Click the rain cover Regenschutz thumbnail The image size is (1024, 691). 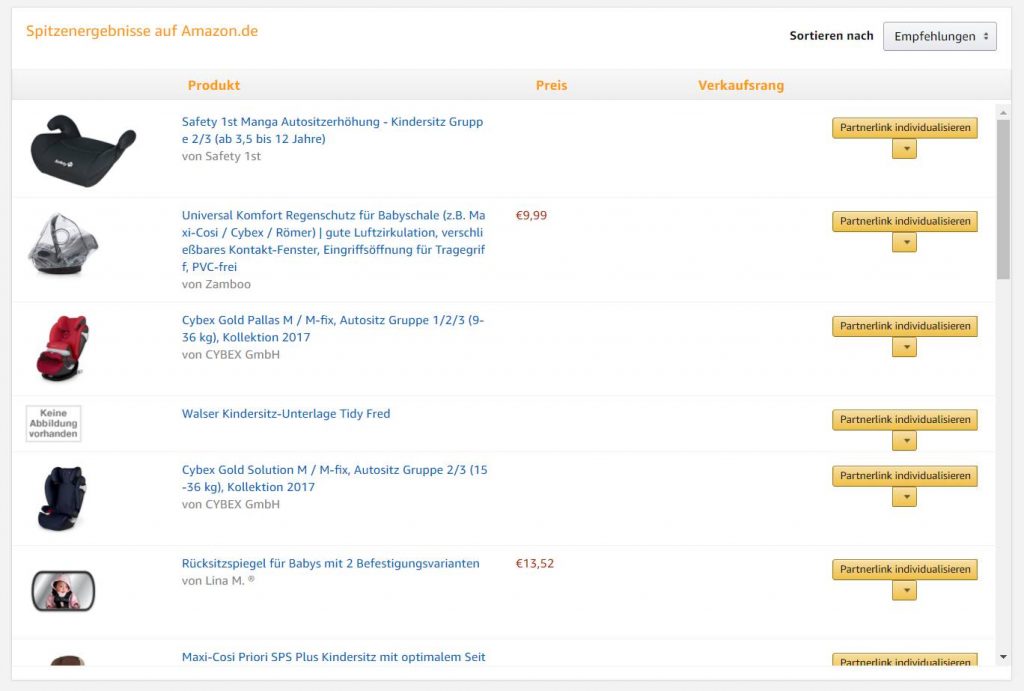63,244
